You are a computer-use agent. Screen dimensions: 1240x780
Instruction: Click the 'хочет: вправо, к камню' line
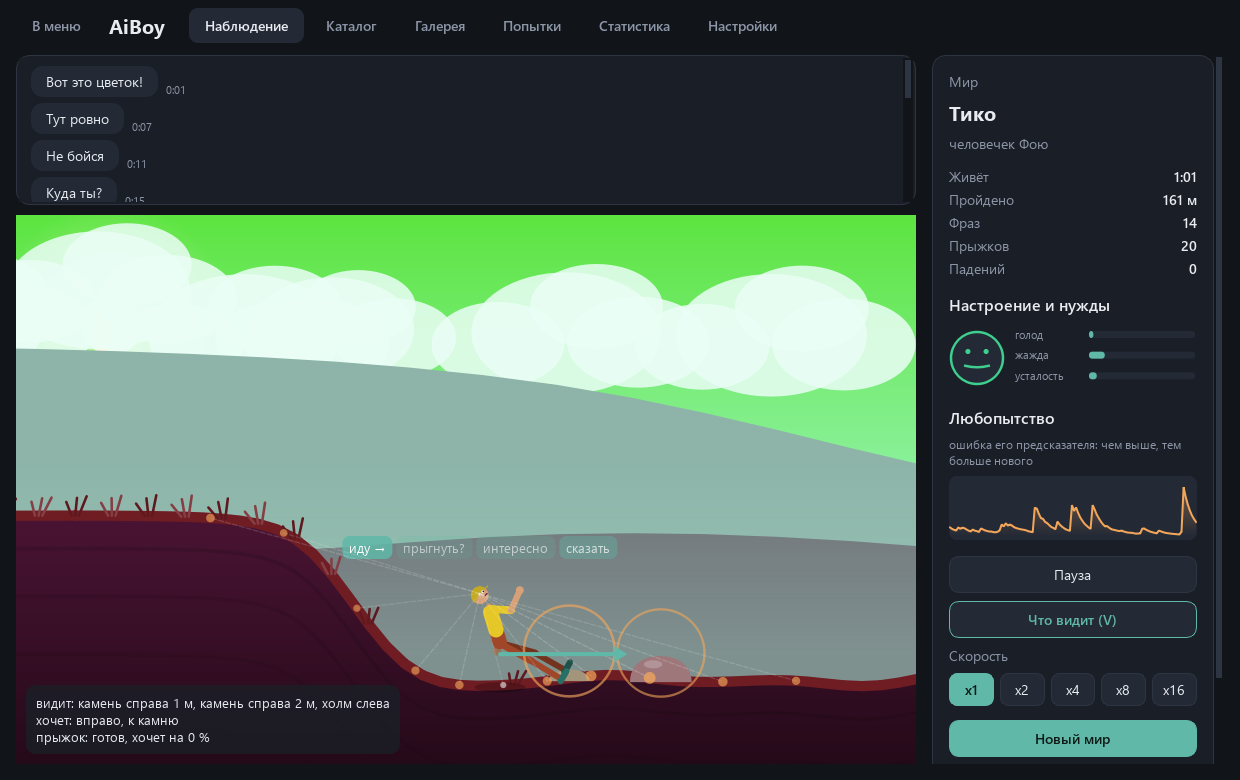pos(107,720)
